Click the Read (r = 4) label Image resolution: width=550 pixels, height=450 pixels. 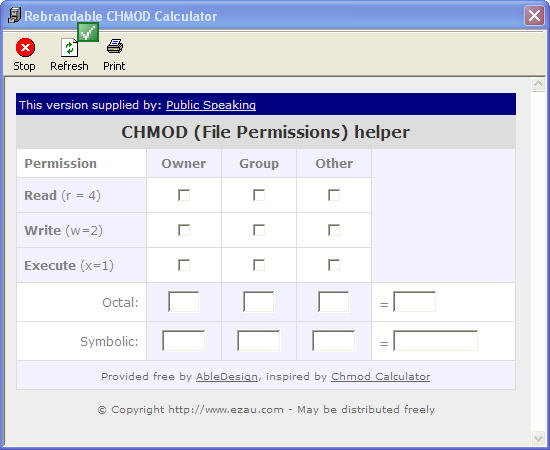point(62,195)
